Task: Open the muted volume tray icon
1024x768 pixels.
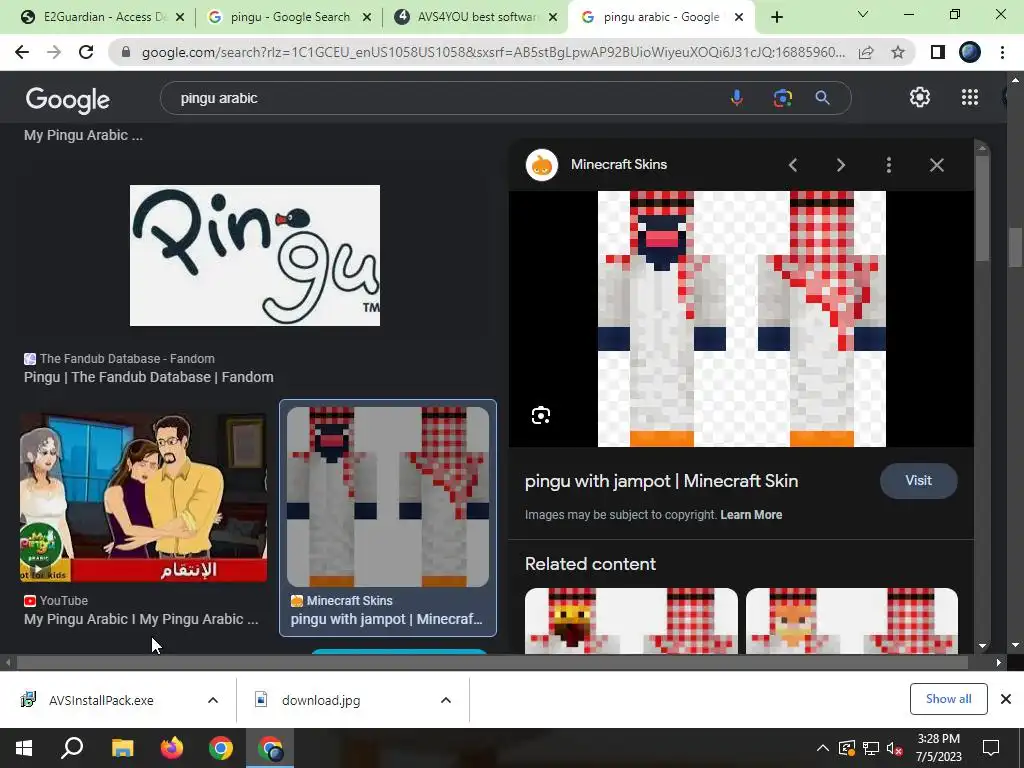Action: tap(895, 748)
